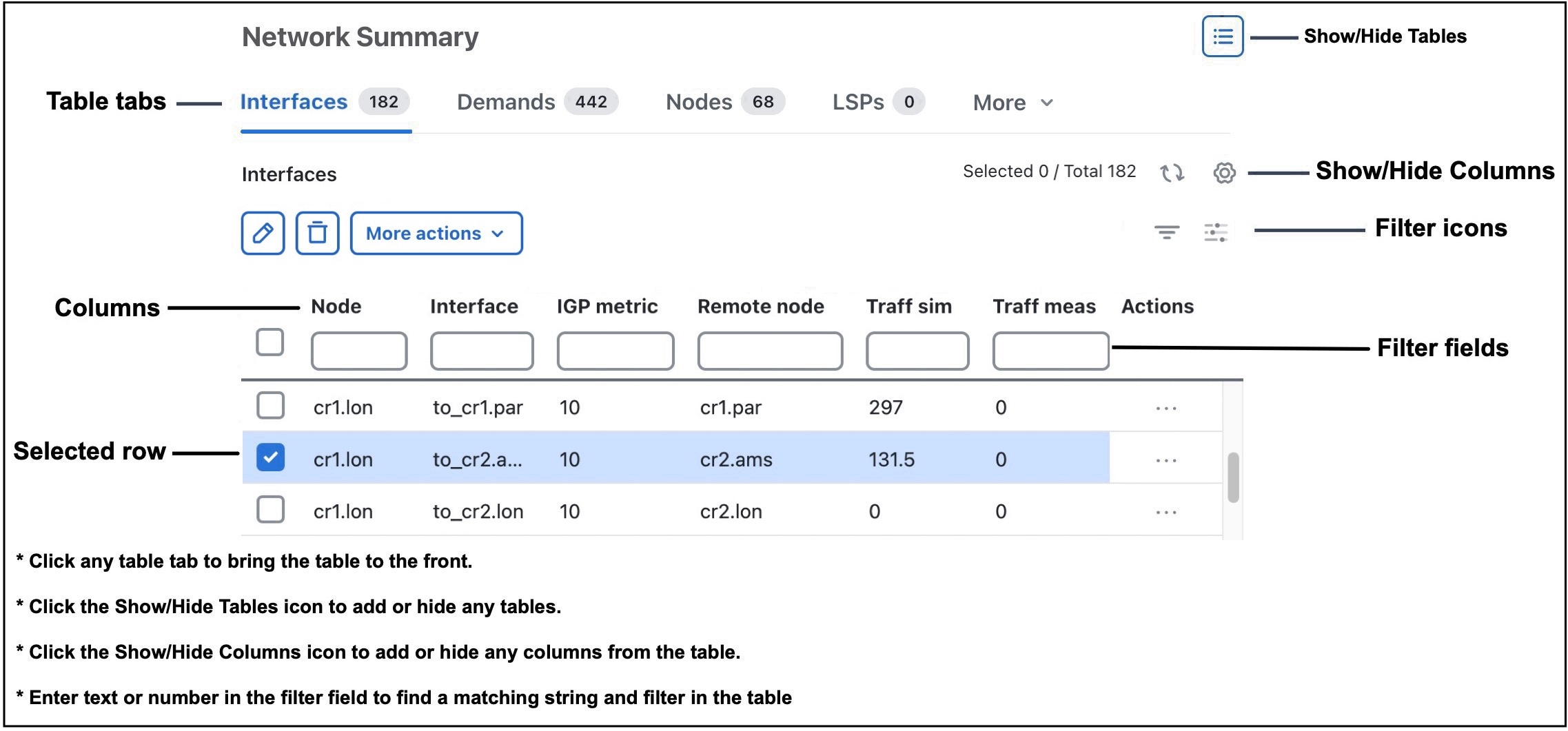Click the trash delete icon button
The image size is (1568, 731).
(317, 234)
